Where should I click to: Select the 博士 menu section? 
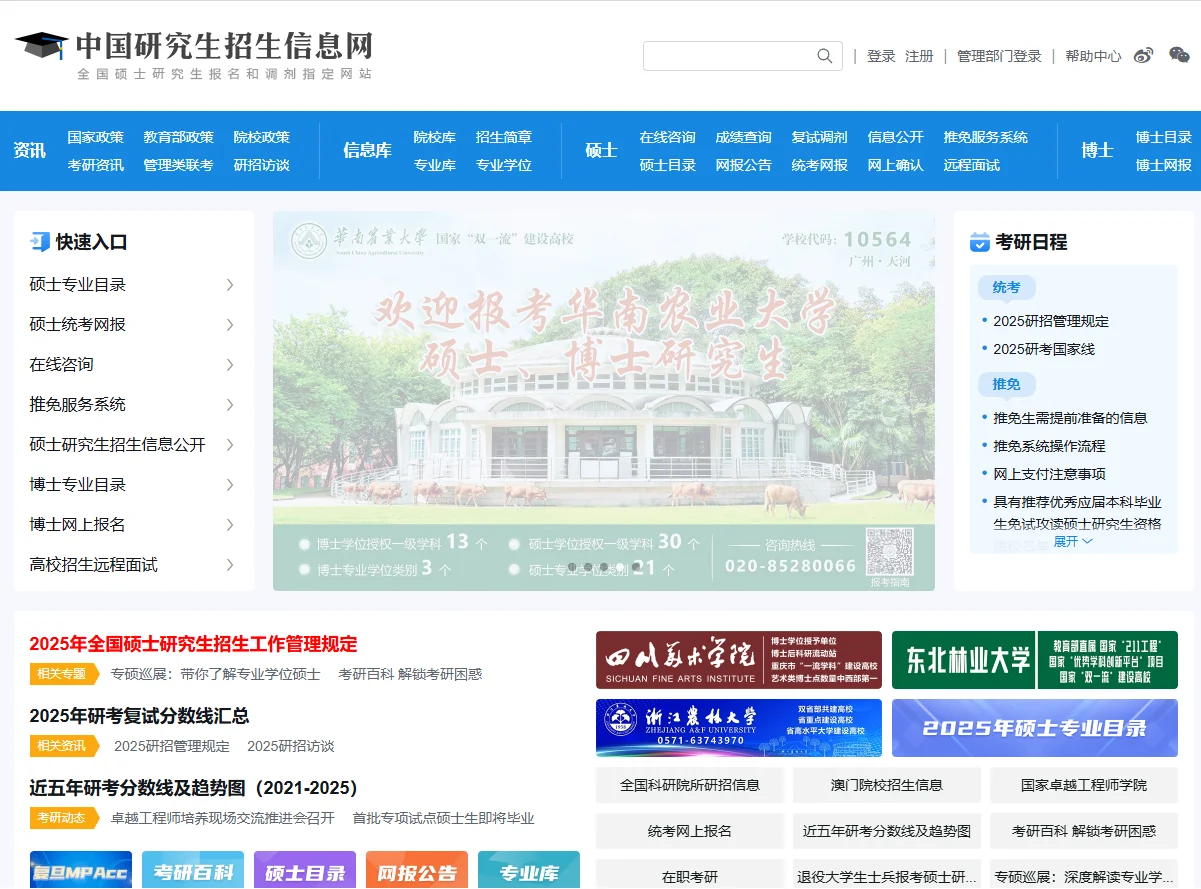(1098, 150)
